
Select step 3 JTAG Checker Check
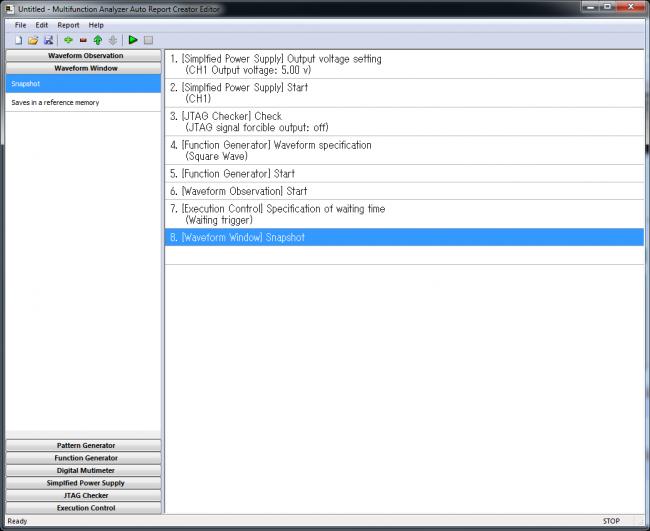coord(404,121)
